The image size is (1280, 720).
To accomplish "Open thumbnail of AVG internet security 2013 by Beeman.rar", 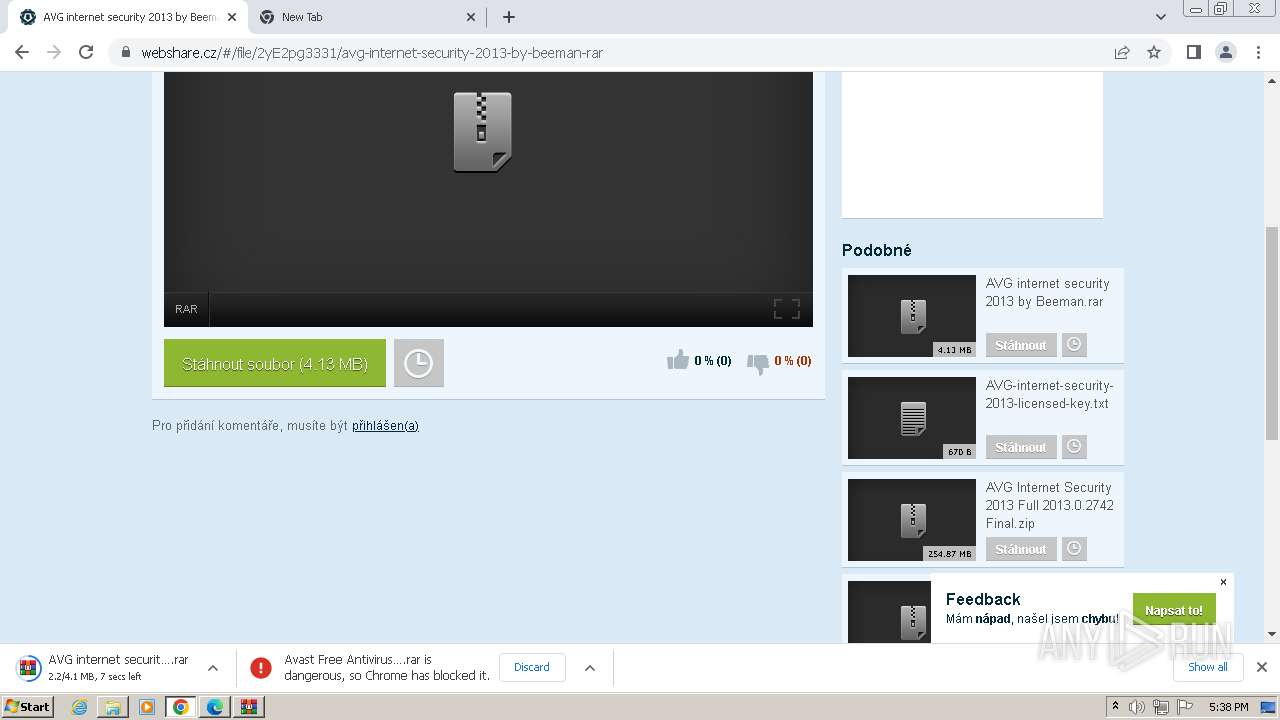I will coord(912,316).
